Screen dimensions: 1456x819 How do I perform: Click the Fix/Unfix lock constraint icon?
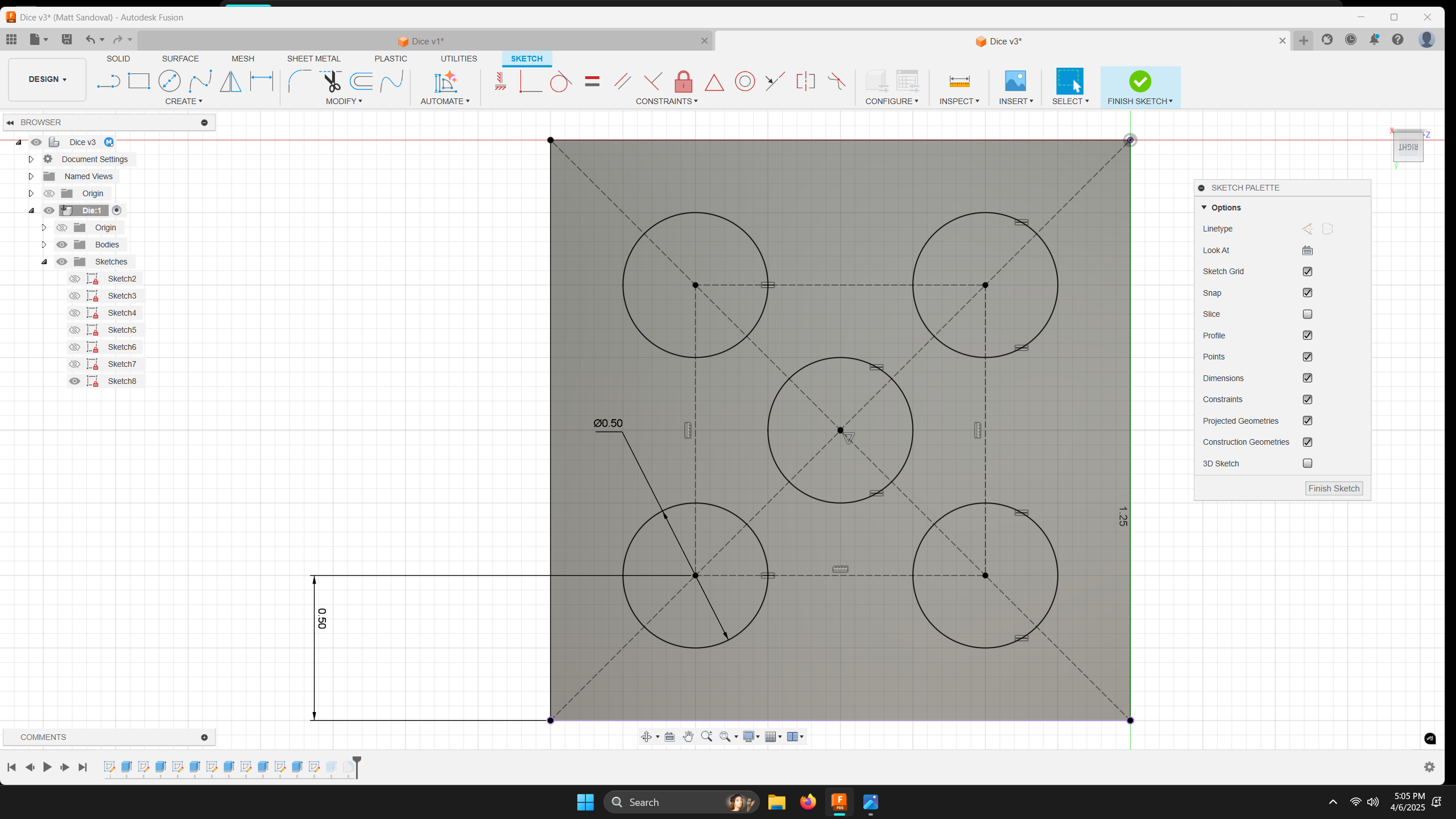pos(683,81)
